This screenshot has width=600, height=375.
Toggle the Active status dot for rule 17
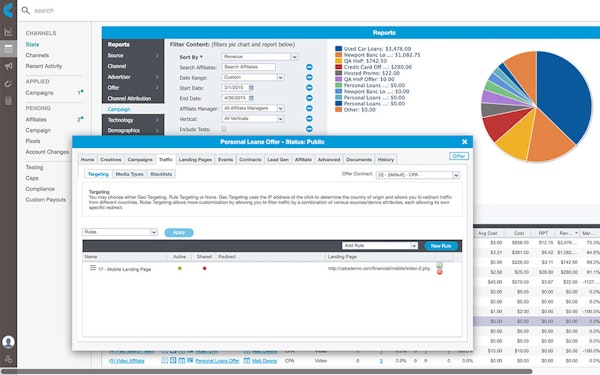pos(180,269)
